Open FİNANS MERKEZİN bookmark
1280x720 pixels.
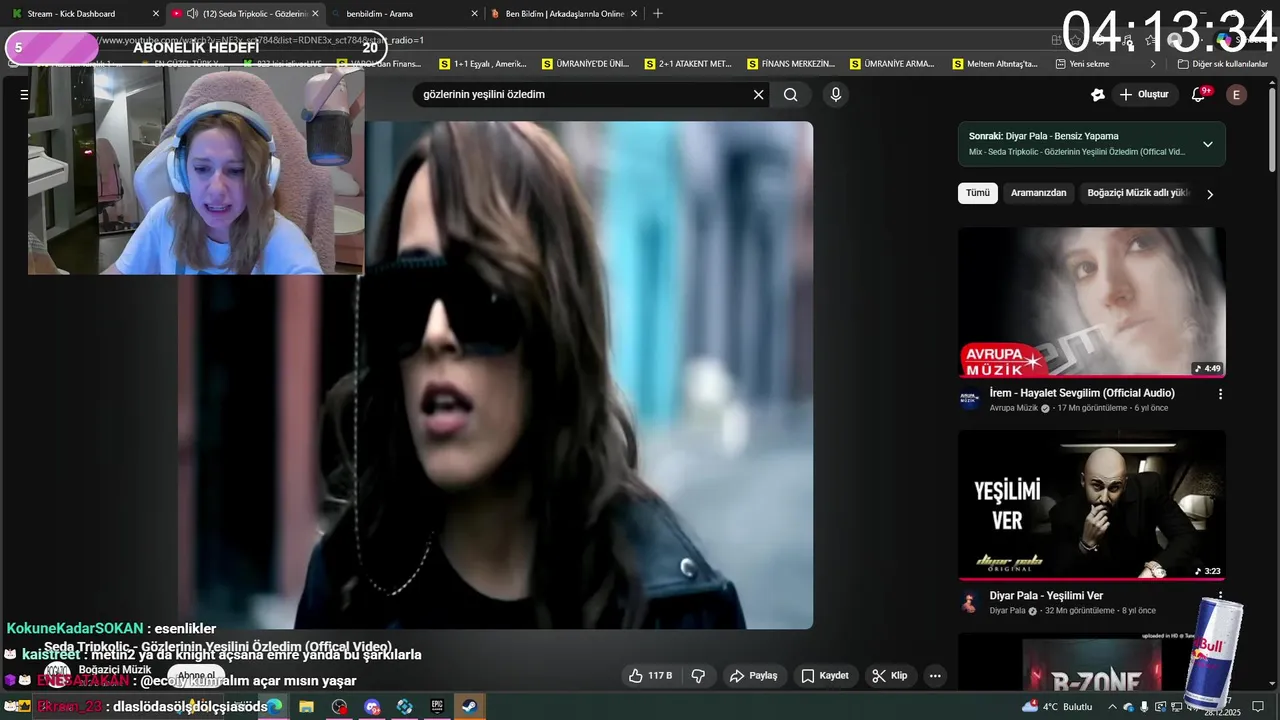pos(790,64)
